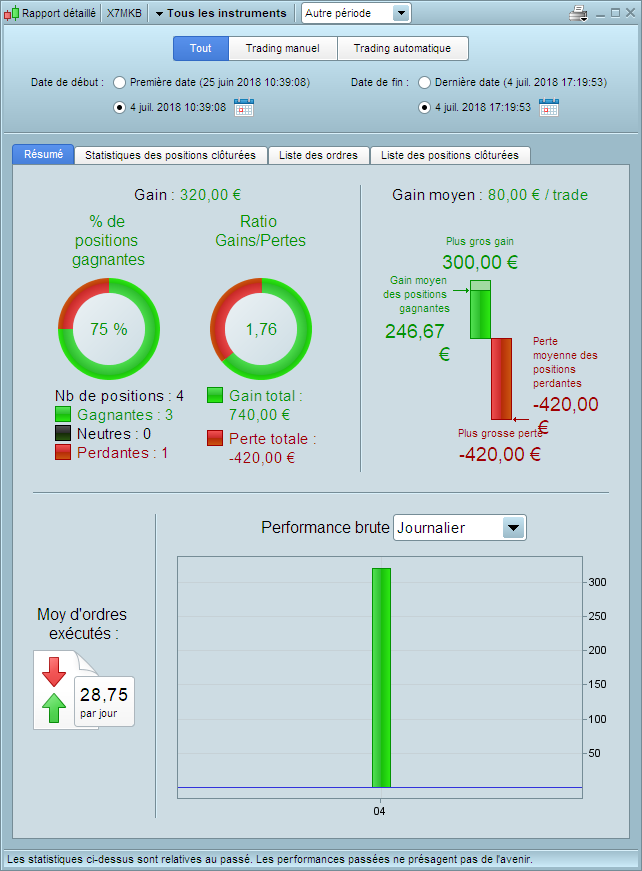Expand the Tous les instruments menu

tap(221, 13)
